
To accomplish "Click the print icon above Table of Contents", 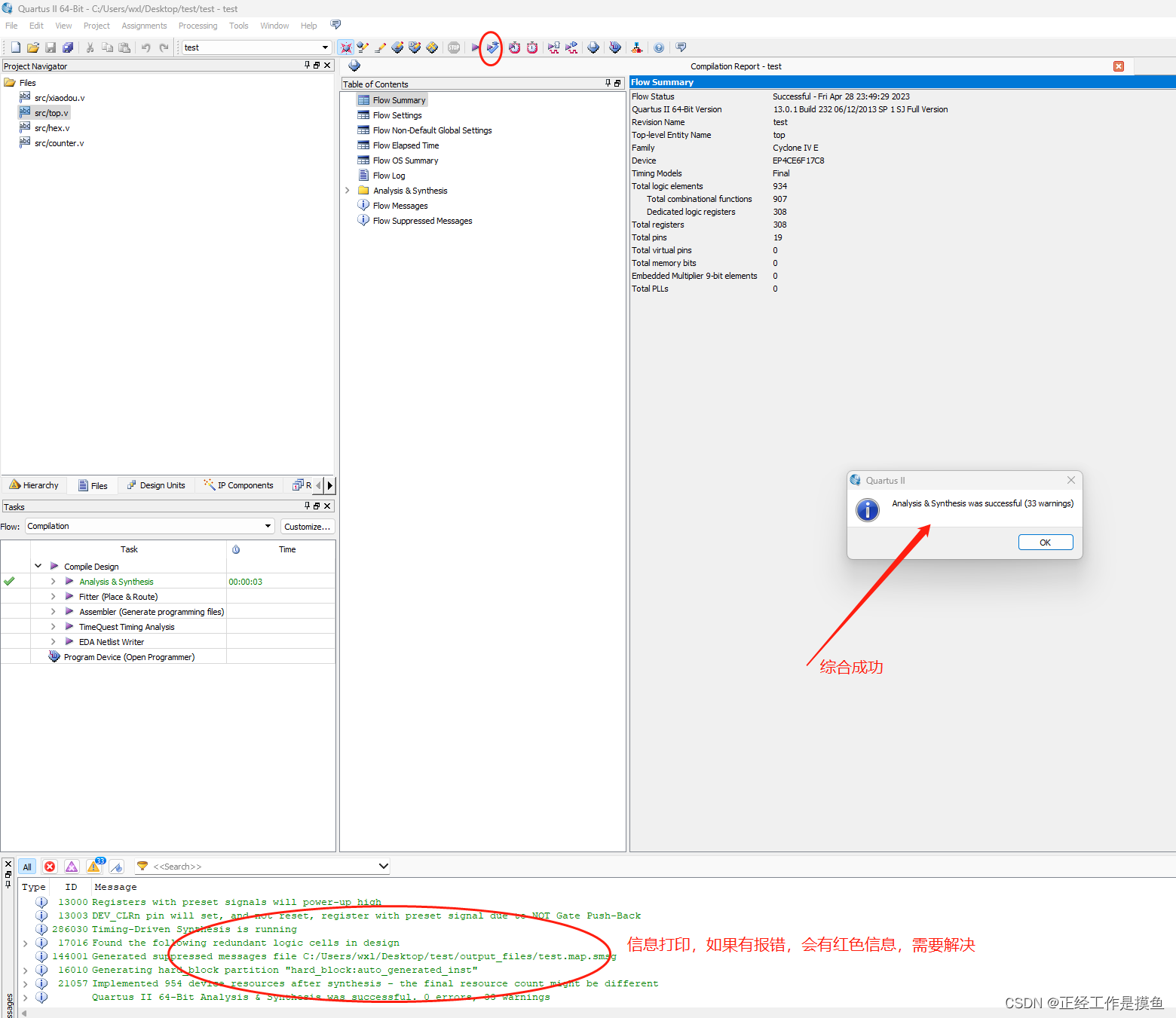I will (354, 66).
